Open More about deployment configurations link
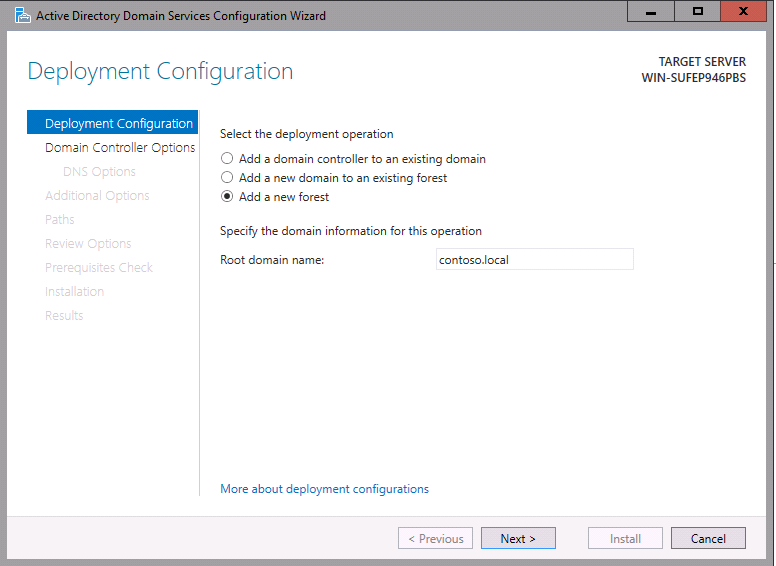The image size is (776, 566). point(324,489)
